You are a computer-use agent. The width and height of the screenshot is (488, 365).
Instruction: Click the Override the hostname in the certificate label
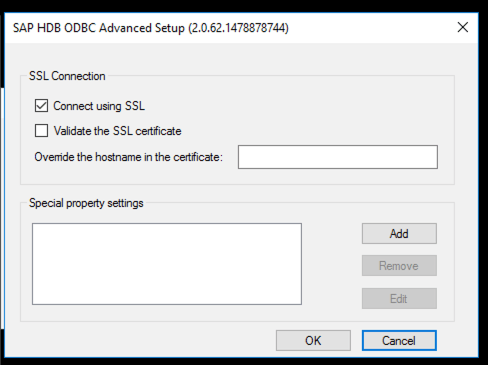128,157
